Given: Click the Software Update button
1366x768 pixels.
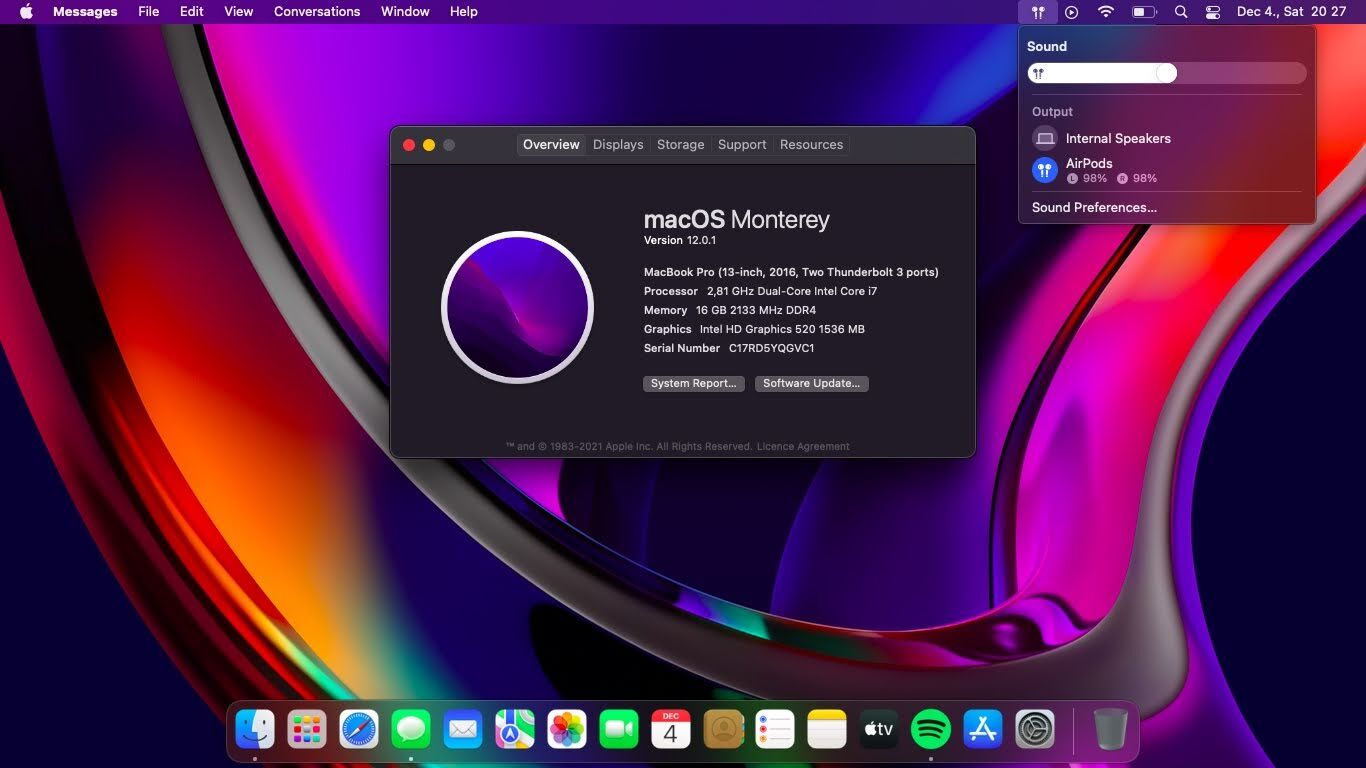Looking at the screenshot, I should tap(812, 383).
